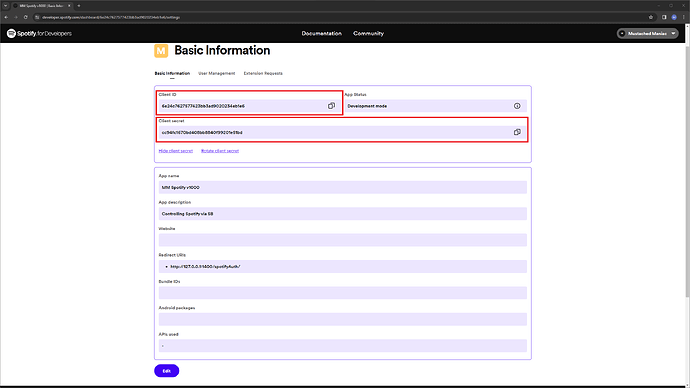
Task: Click the Basic Information heading
Action: pos(222,51)
